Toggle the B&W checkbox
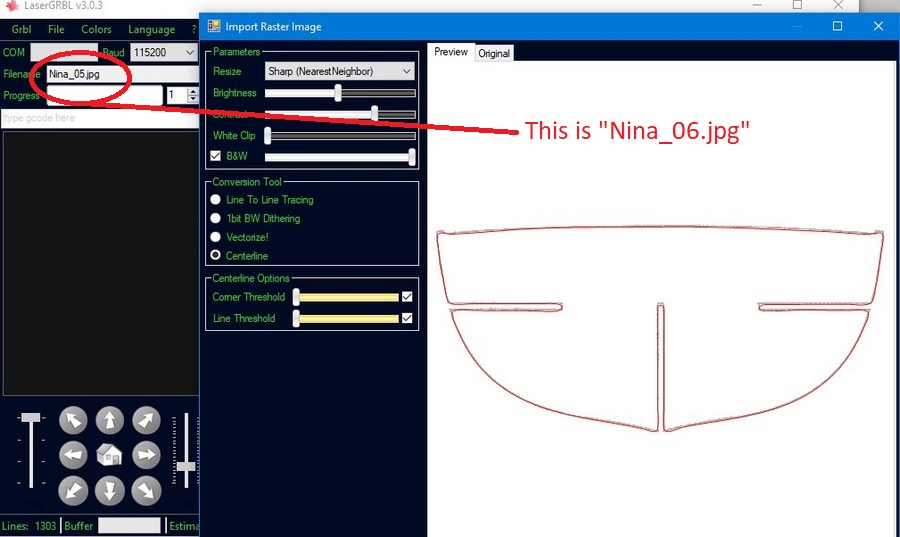 (x=215, y=155)
